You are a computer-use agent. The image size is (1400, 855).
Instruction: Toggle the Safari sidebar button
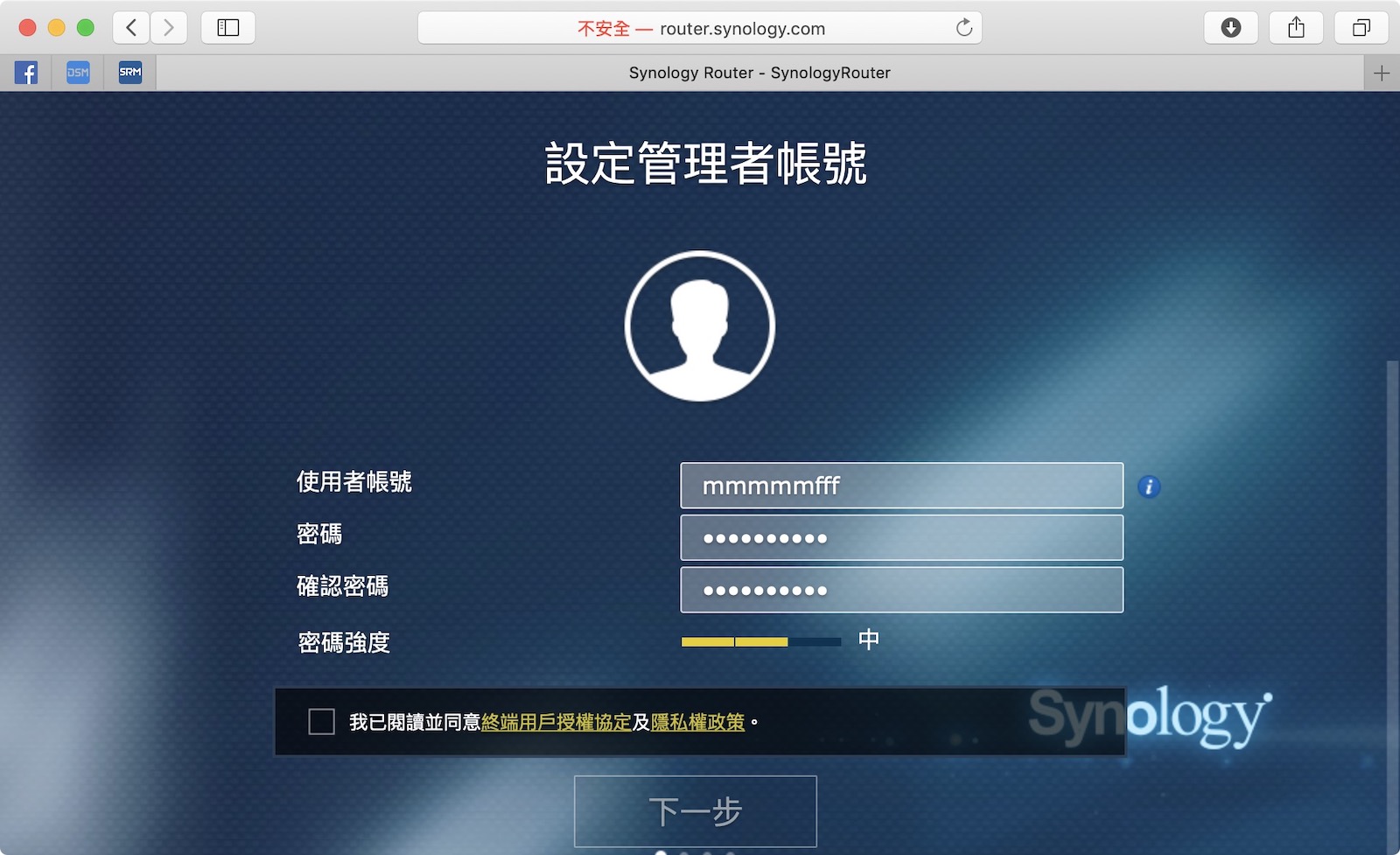(228, 28)
